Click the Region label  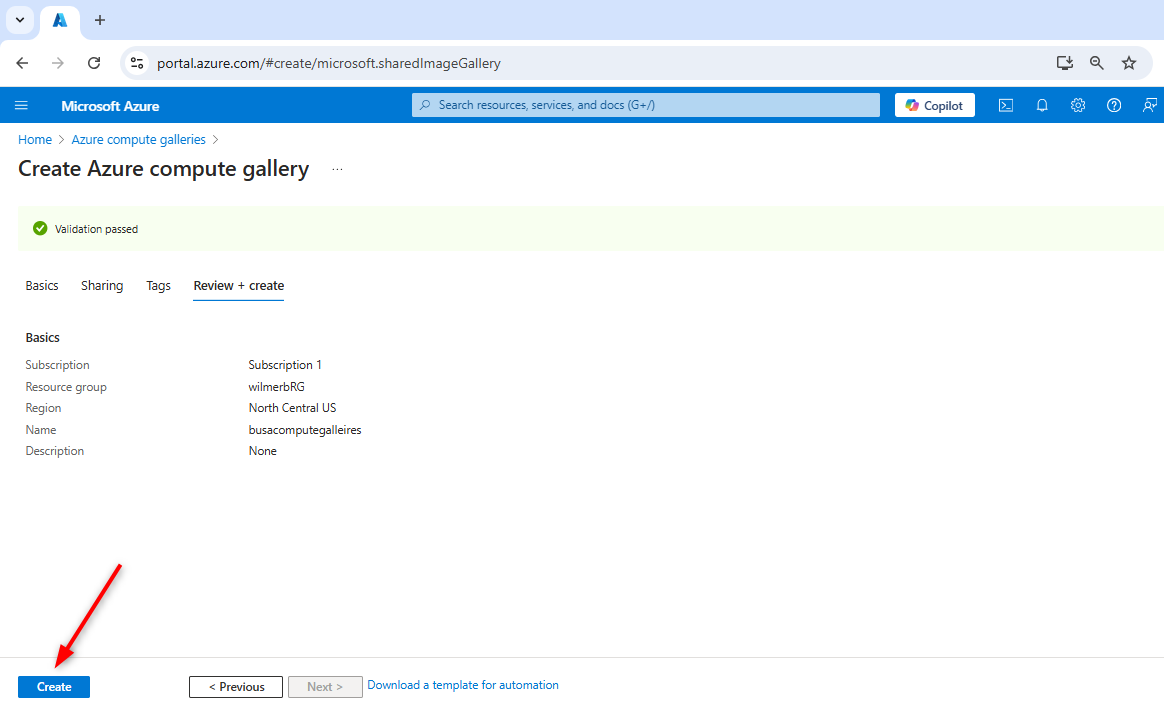tap(43, 408)
